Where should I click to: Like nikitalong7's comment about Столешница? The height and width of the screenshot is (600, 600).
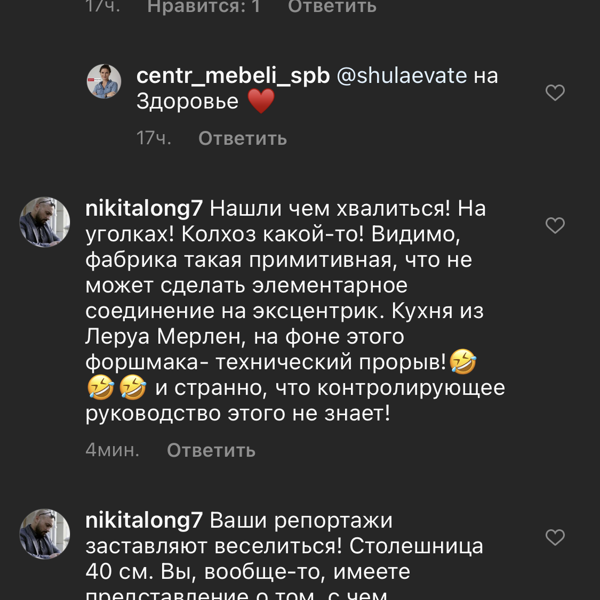click(x=555, y=538)
